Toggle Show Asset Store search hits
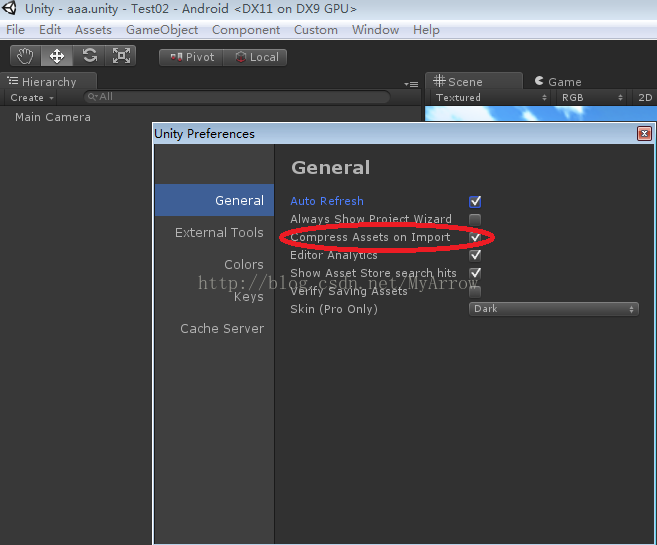The image size is (657, 545). [475, 274]
